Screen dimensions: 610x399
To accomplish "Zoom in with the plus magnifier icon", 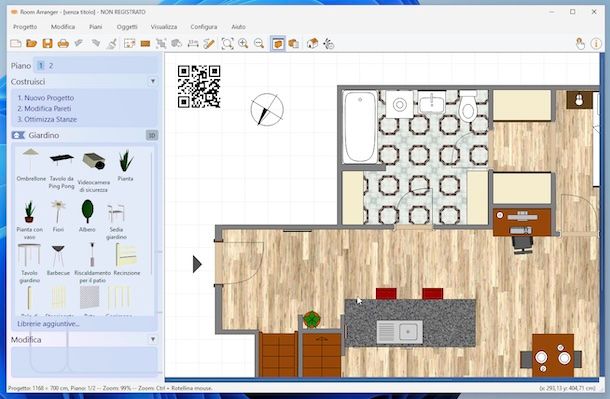I will point(243,44).
